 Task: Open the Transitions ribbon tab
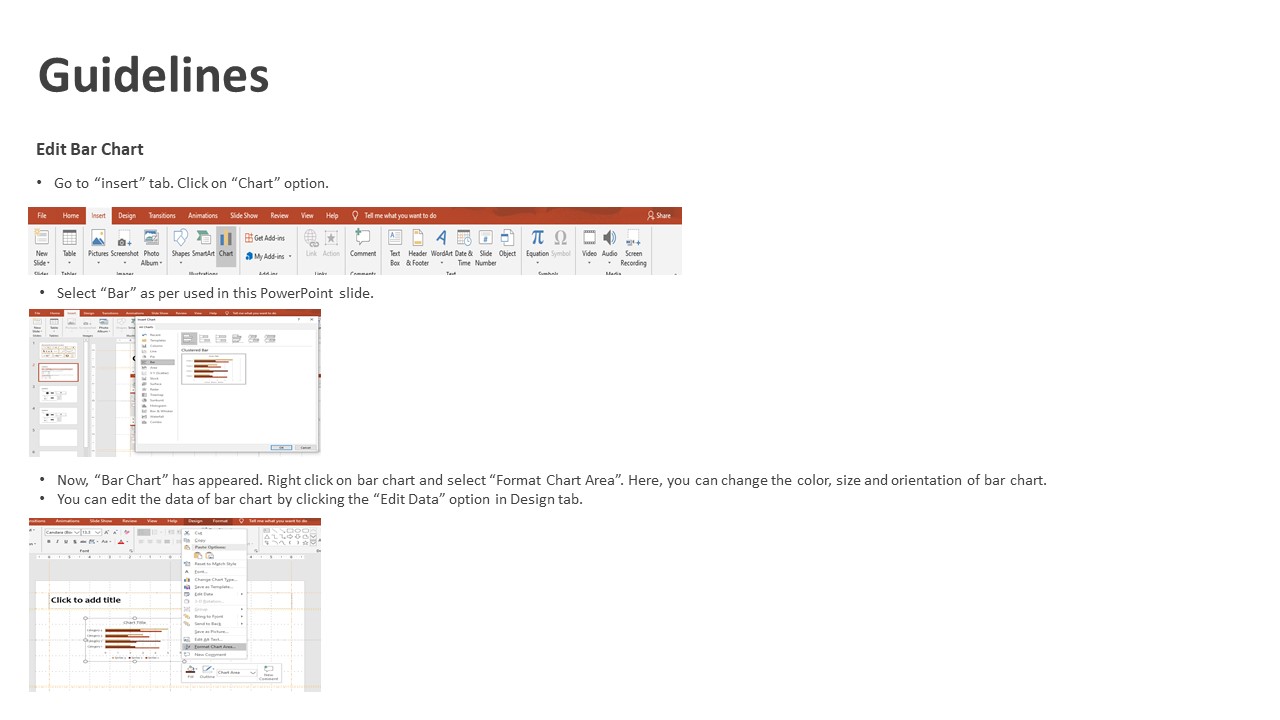pyautogui.click(x=162, y=215)
